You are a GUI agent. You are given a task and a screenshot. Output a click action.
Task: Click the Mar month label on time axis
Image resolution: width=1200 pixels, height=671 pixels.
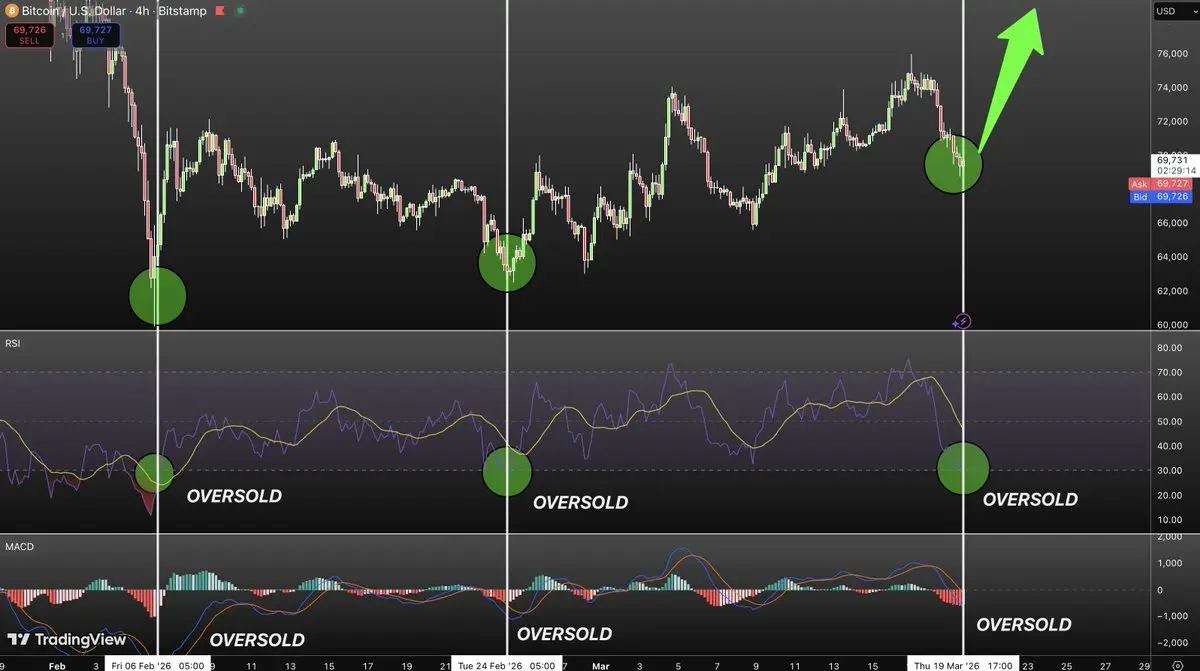tap(600, 664)
